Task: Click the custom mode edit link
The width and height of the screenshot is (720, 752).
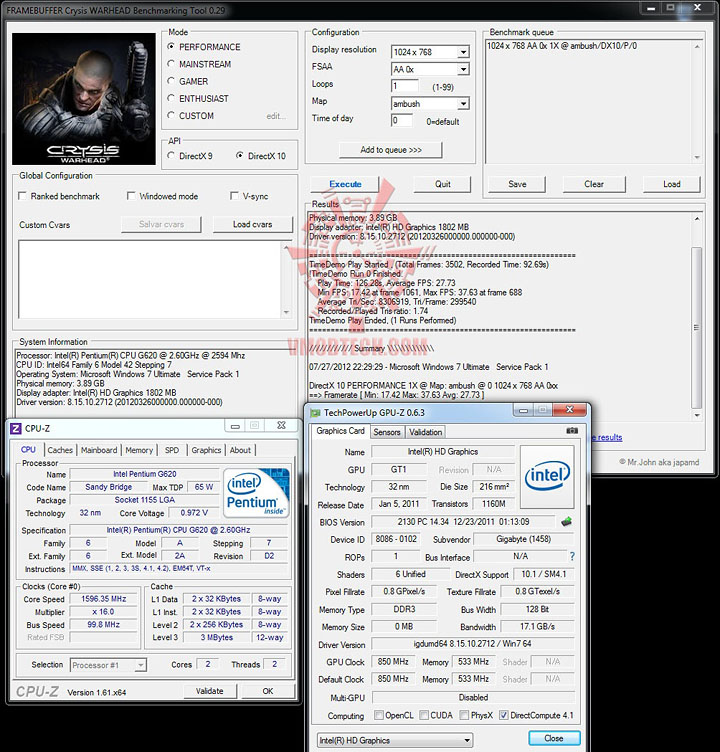Action: pyautogui.click(x=276, y=116)
